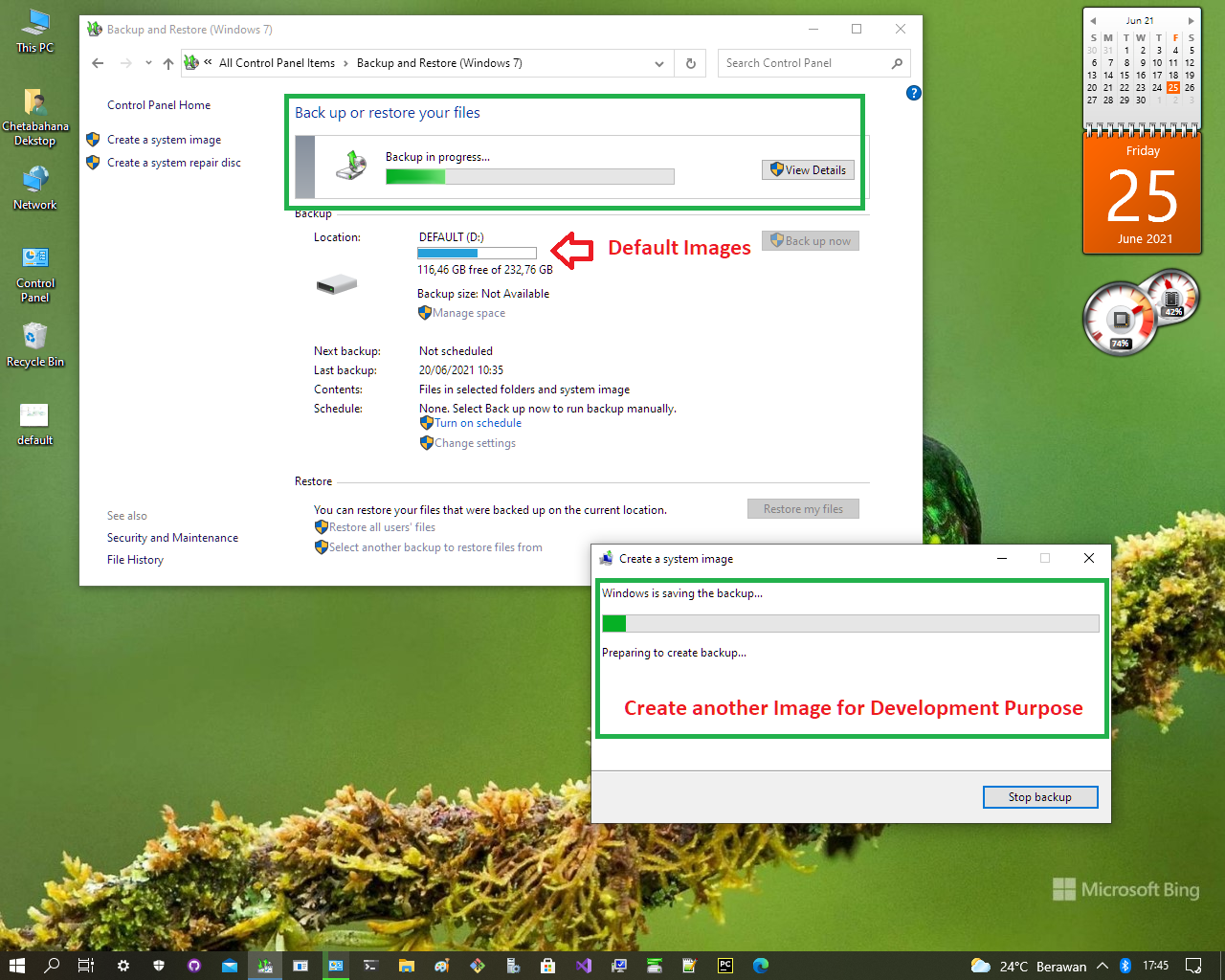The width and height of the screenshot is (1225, 980).
Task: Go back using the Back arrow
Action: point(98,63)
